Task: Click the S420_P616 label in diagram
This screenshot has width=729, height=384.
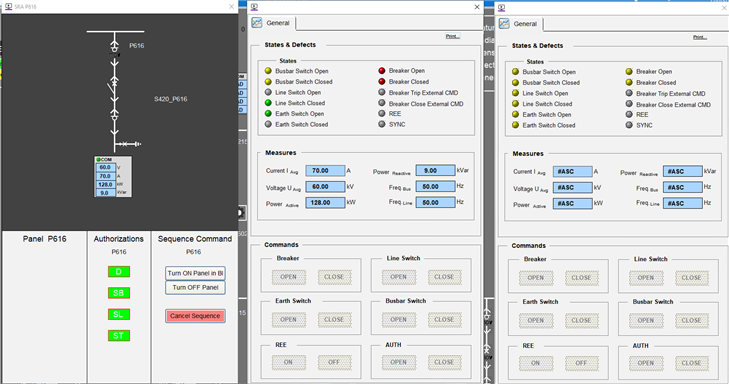Action: pos(171,99)
